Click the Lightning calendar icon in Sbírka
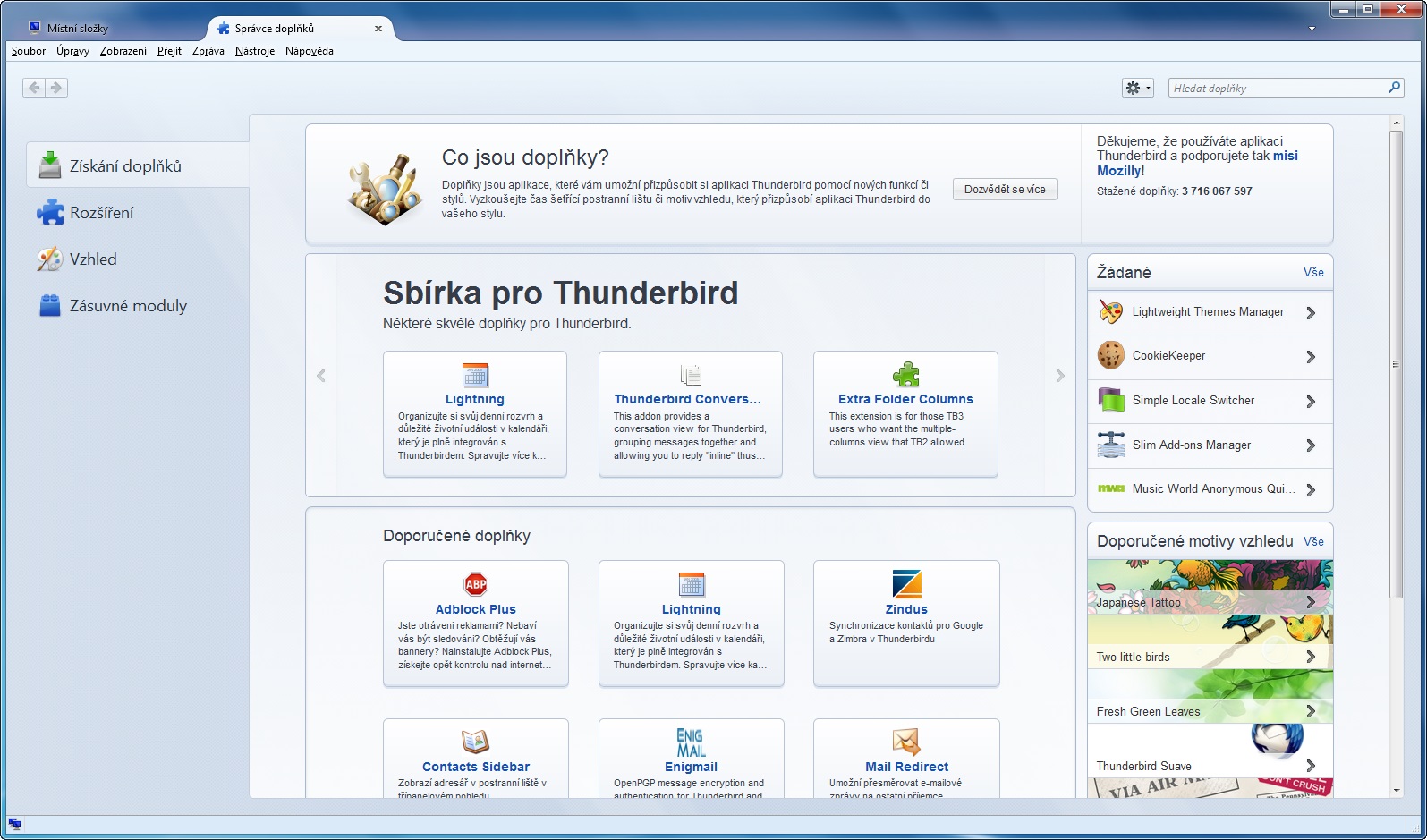This screenshot has width=1427, height=840. (475, 375)
